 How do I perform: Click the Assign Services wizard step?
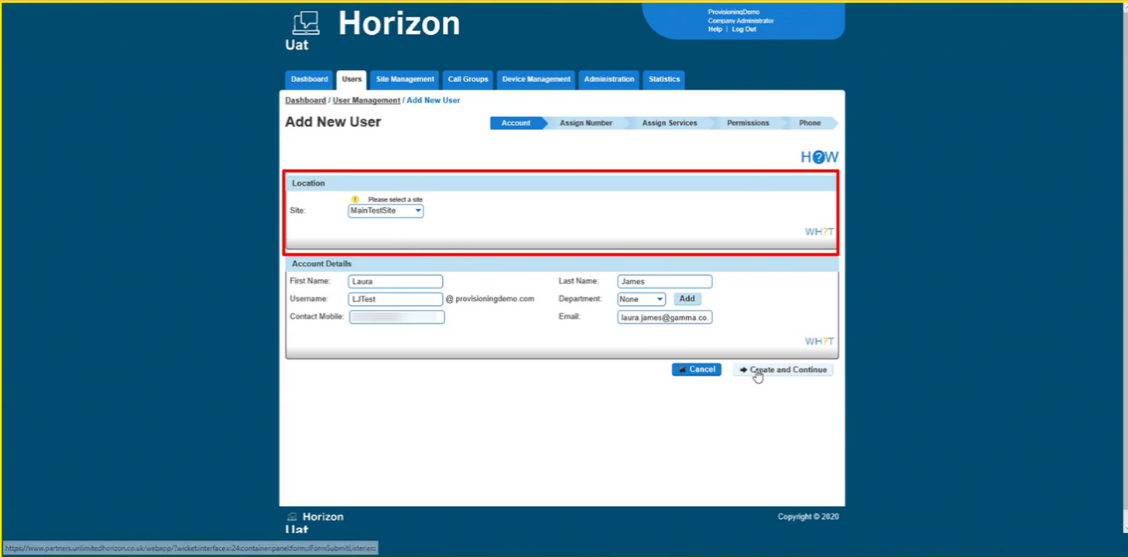[669, 123]
